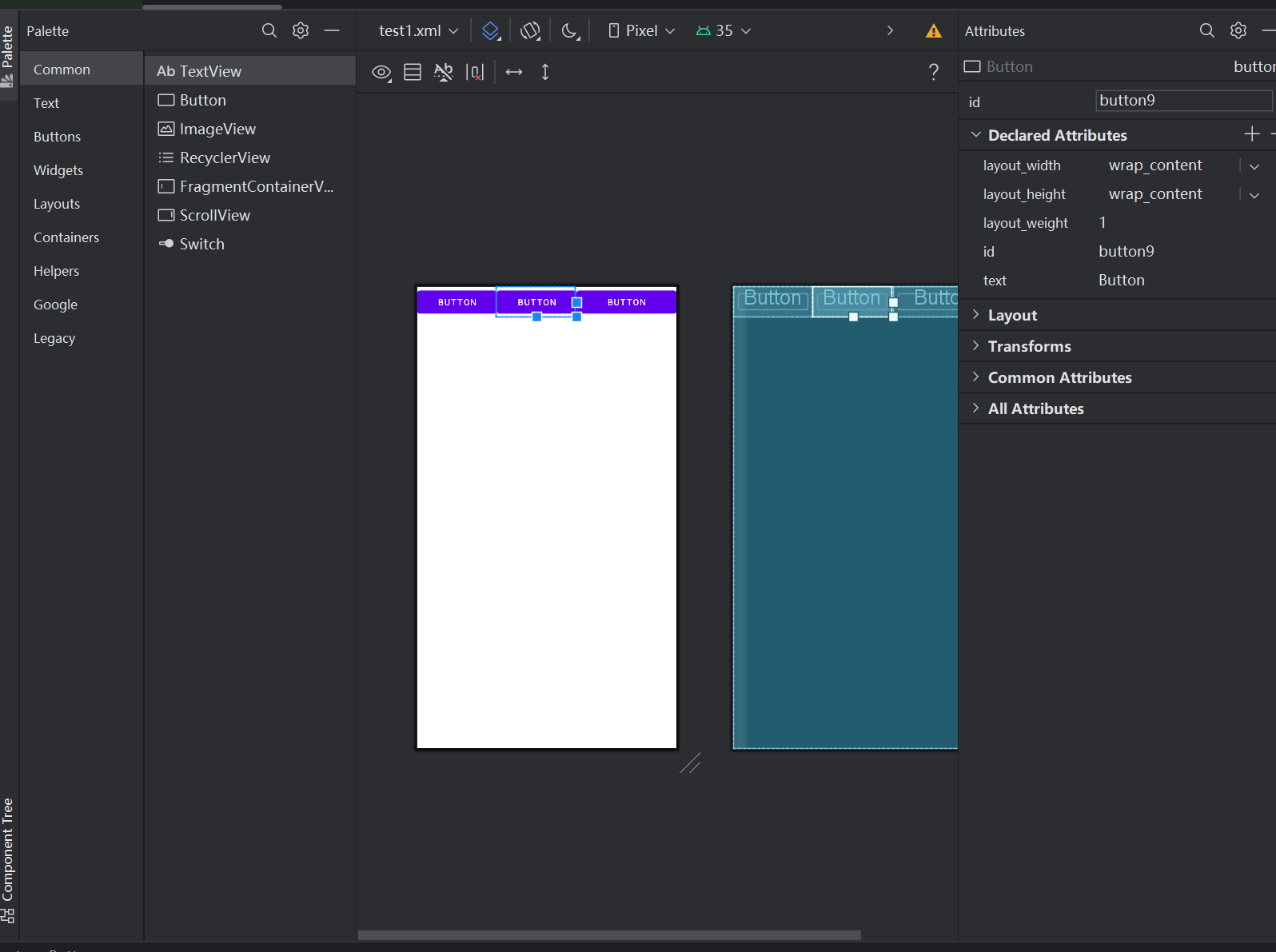Viewport: 1276px width, 952px height.
Task: Open view options eye icon
Action: click(381, 73)
